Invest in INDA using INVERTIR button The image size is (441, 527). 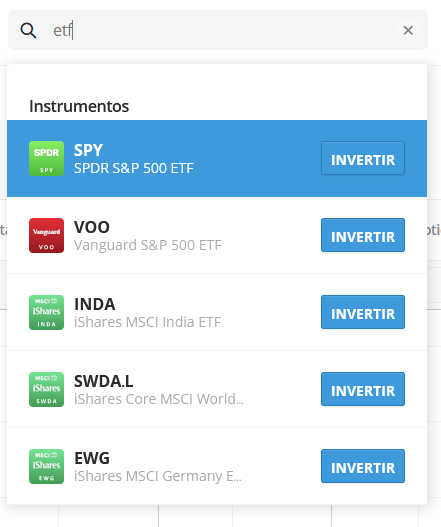pos(363,312)
